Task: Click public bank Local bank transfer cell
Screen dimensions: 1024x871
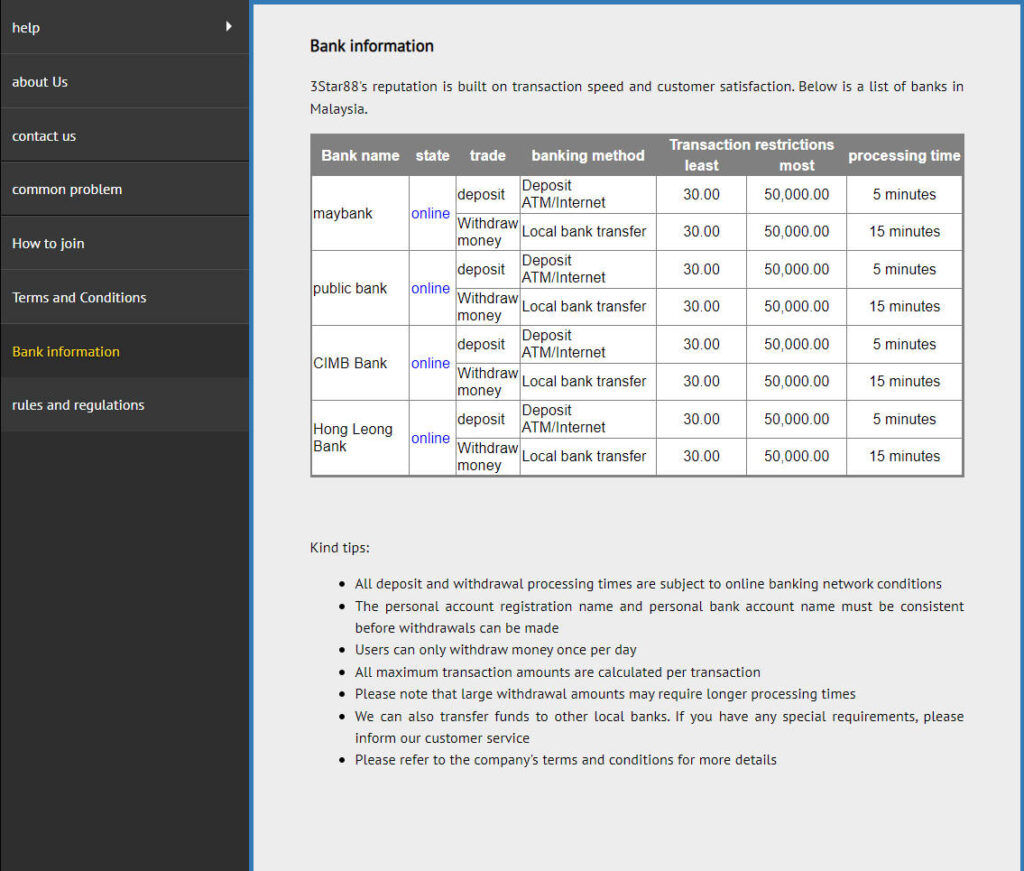Action: coord(588,307)
